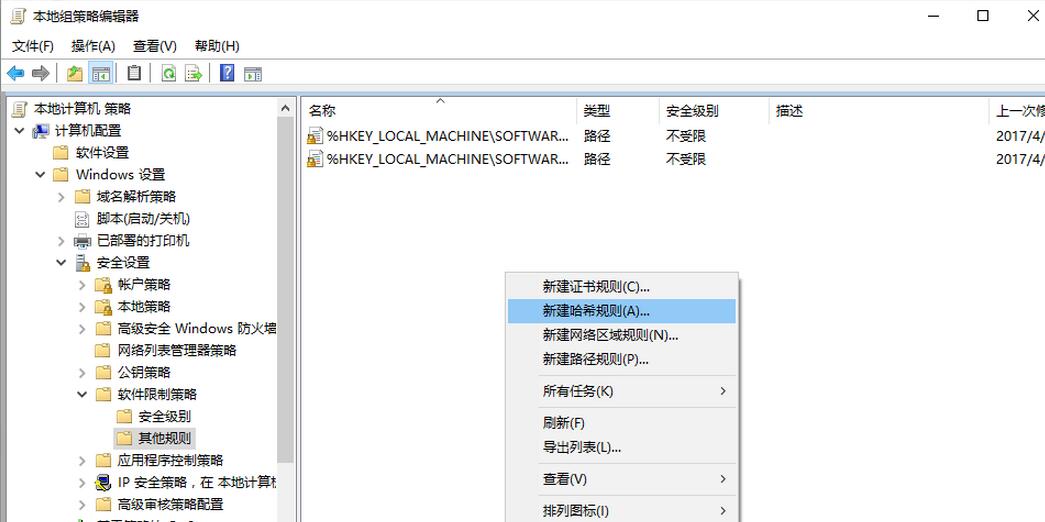Open the 操作(A) menu
This screenshot has width=1045, height=522.
point(93,46)
